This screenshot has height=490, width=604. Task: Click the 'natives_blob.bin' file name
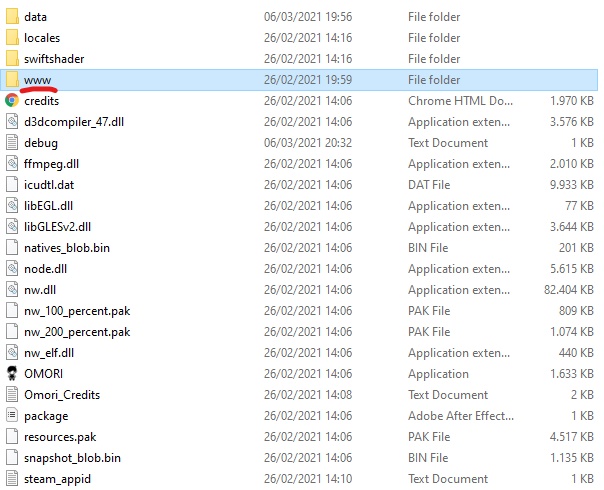[67, 248]
